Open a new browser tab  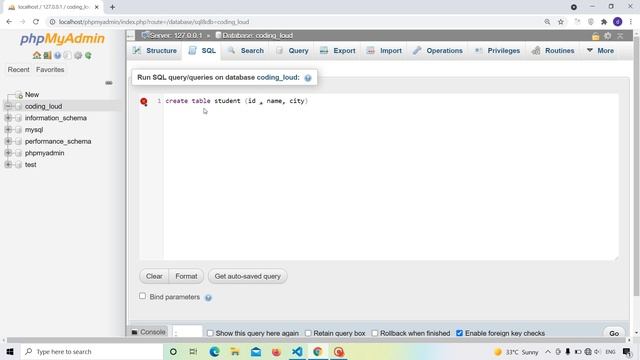tap(112, 7)
